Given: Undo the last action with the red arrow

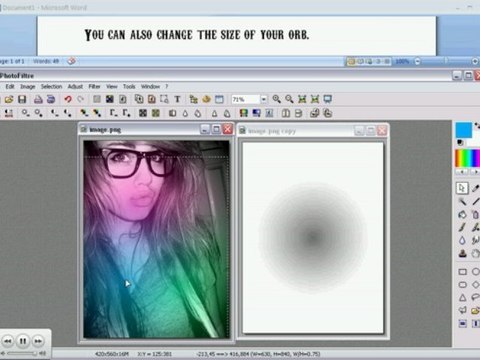Looking at the screenshot, I should pos(68,99).
